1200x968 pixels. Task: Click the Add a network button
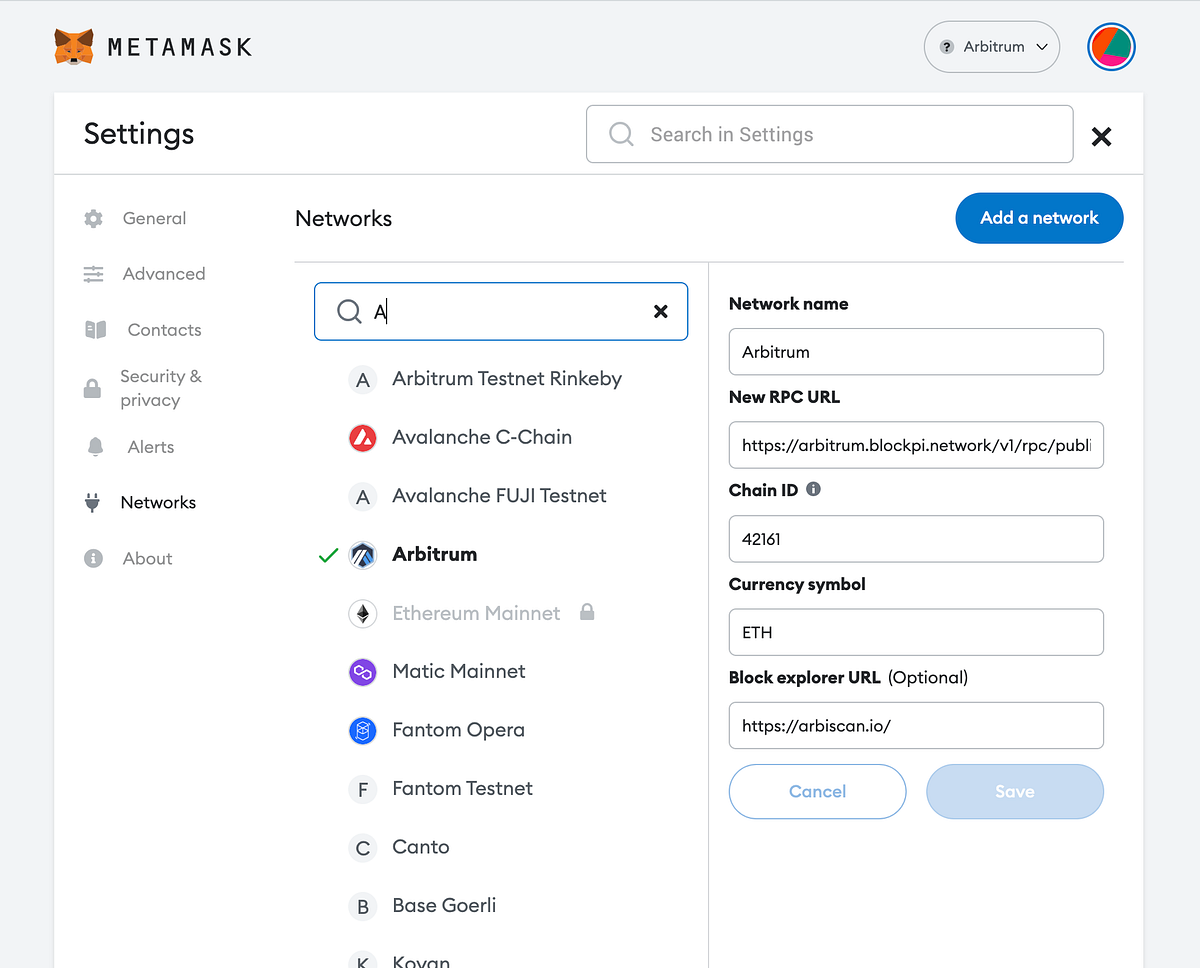[1039, 218]
